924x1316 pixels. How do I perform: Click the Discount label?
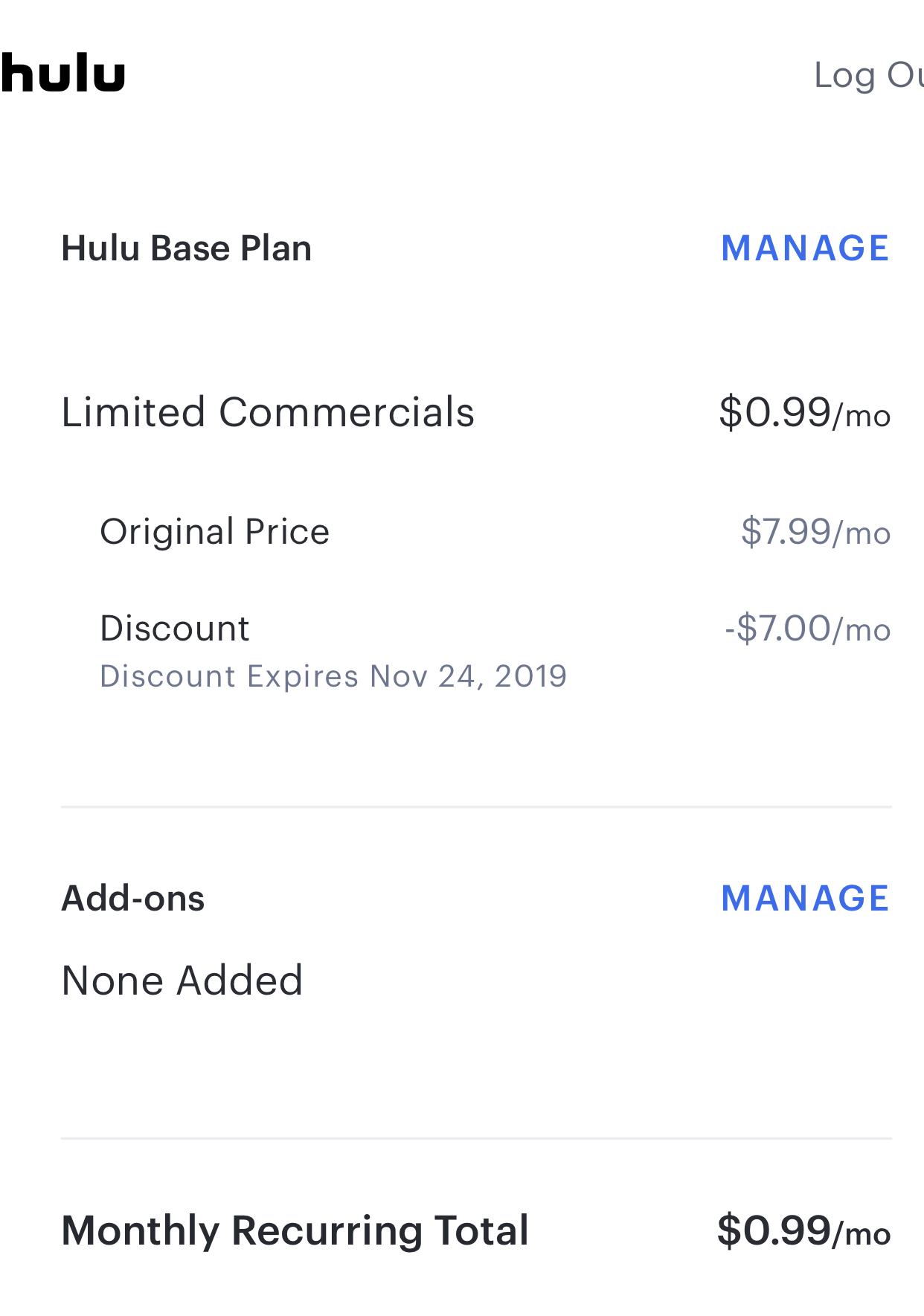point(175,628)
